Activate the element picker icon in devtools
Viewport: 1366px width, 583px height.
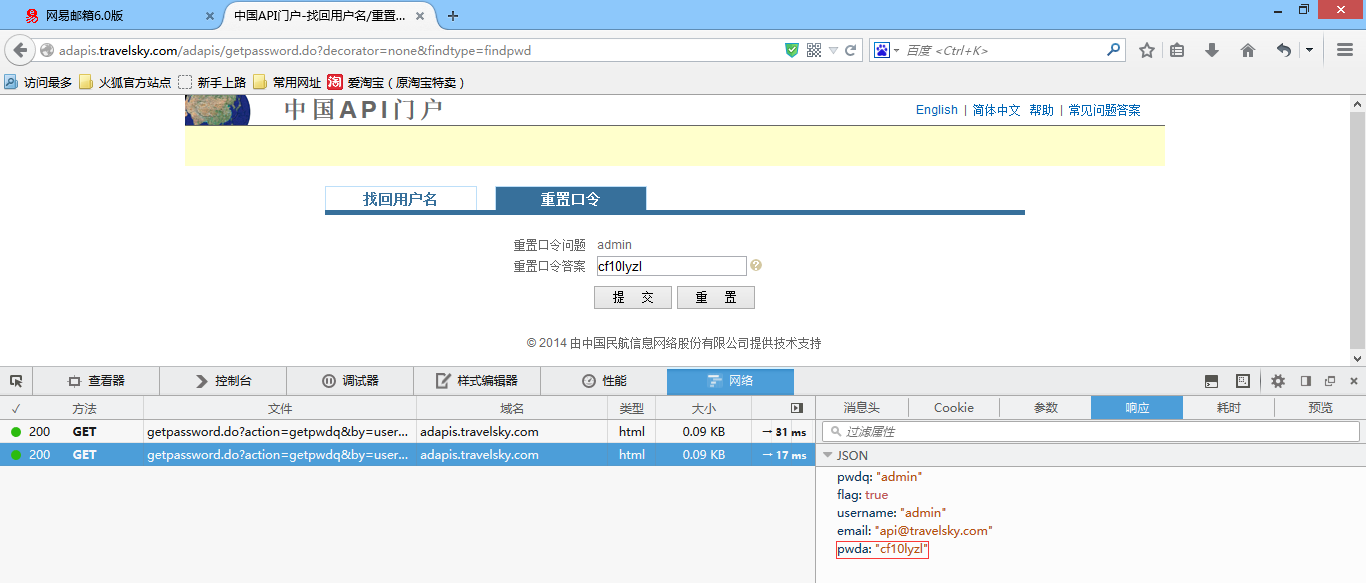click(16, 381)
